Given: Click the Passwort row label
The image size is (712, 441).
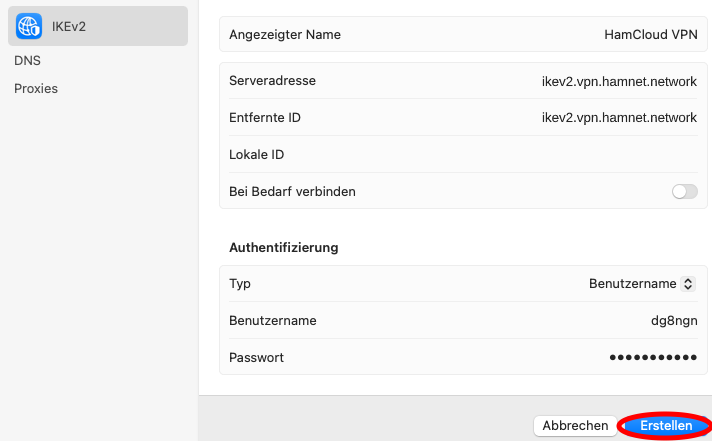Looking at the screenshot, I should click(256, 357).
